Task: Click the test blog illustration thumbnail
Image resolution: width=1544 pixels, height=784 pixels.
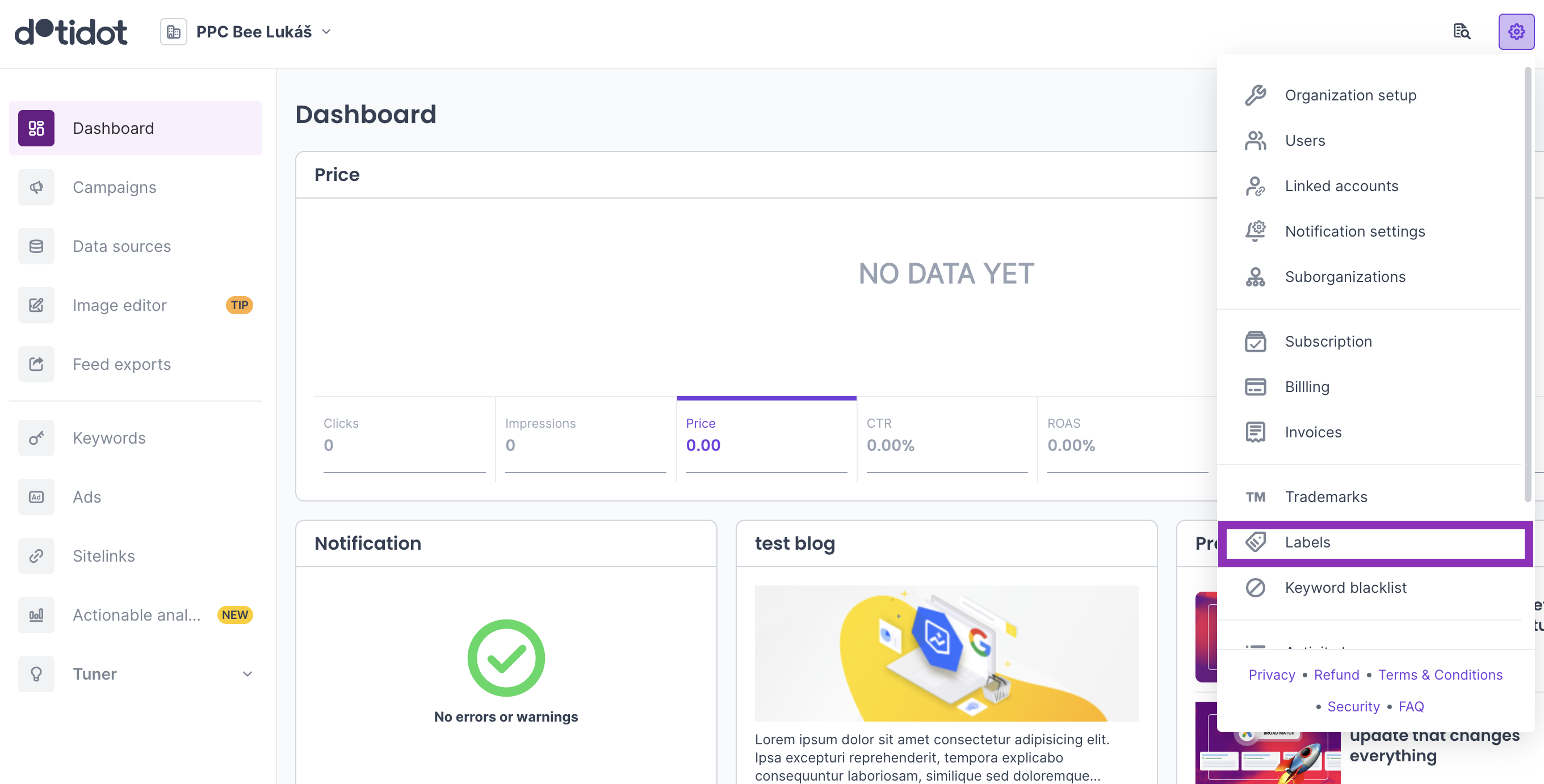Action: point(946,653)
